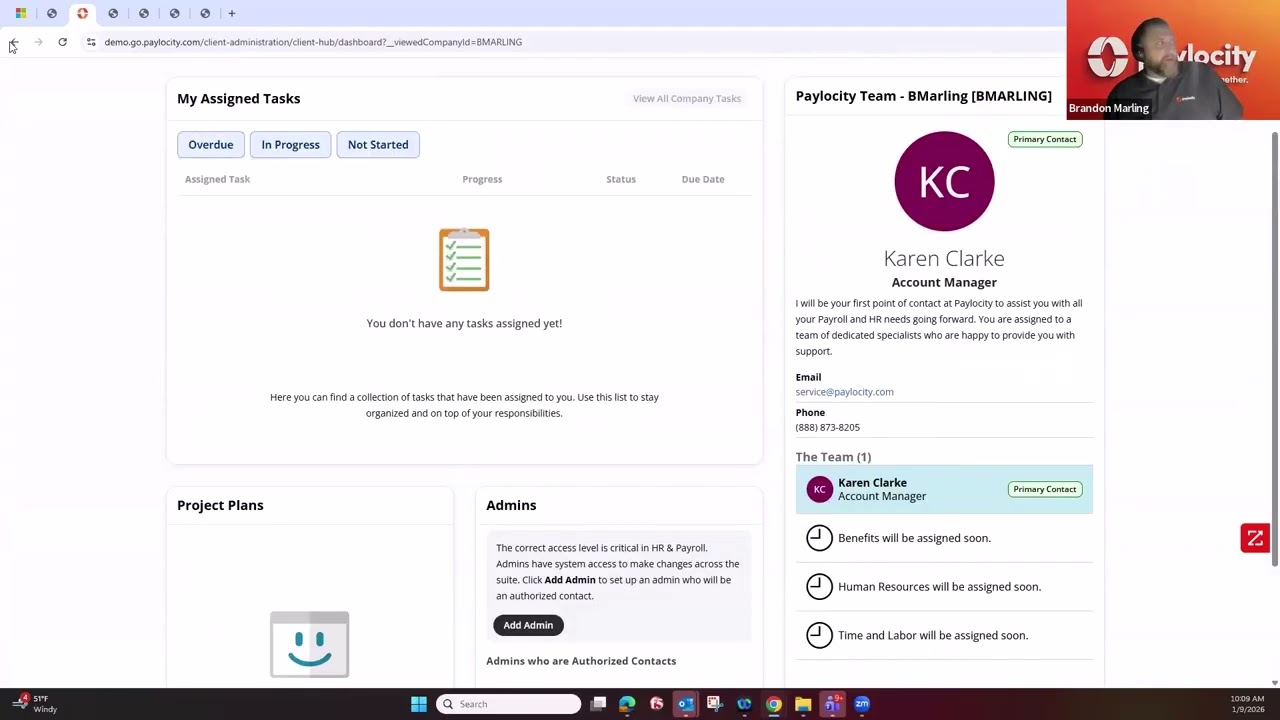
Task: Click 'Admins who are Authorized Contacts' heading
Action: (x=581, y=661)
